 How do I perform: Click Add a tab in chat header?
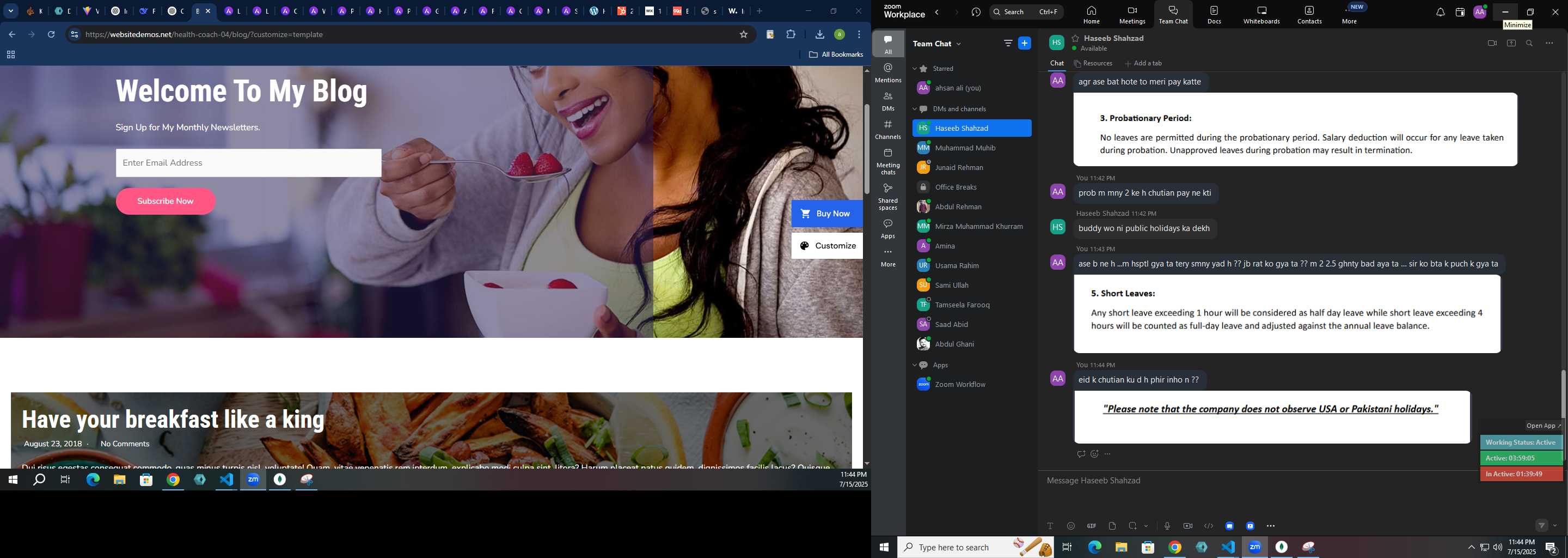click(1143, 63)
